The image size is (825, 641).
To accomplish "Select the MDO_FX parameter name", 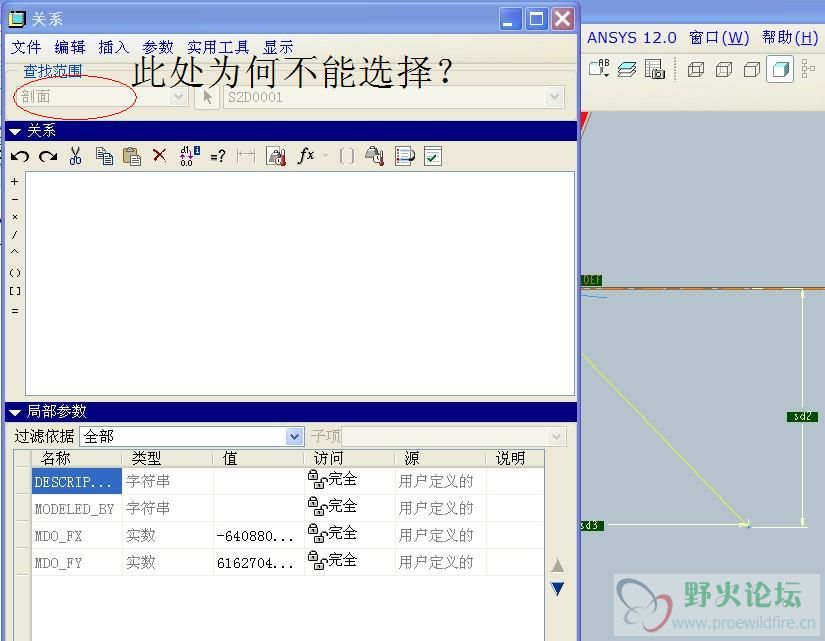I will tap(58, 536).
